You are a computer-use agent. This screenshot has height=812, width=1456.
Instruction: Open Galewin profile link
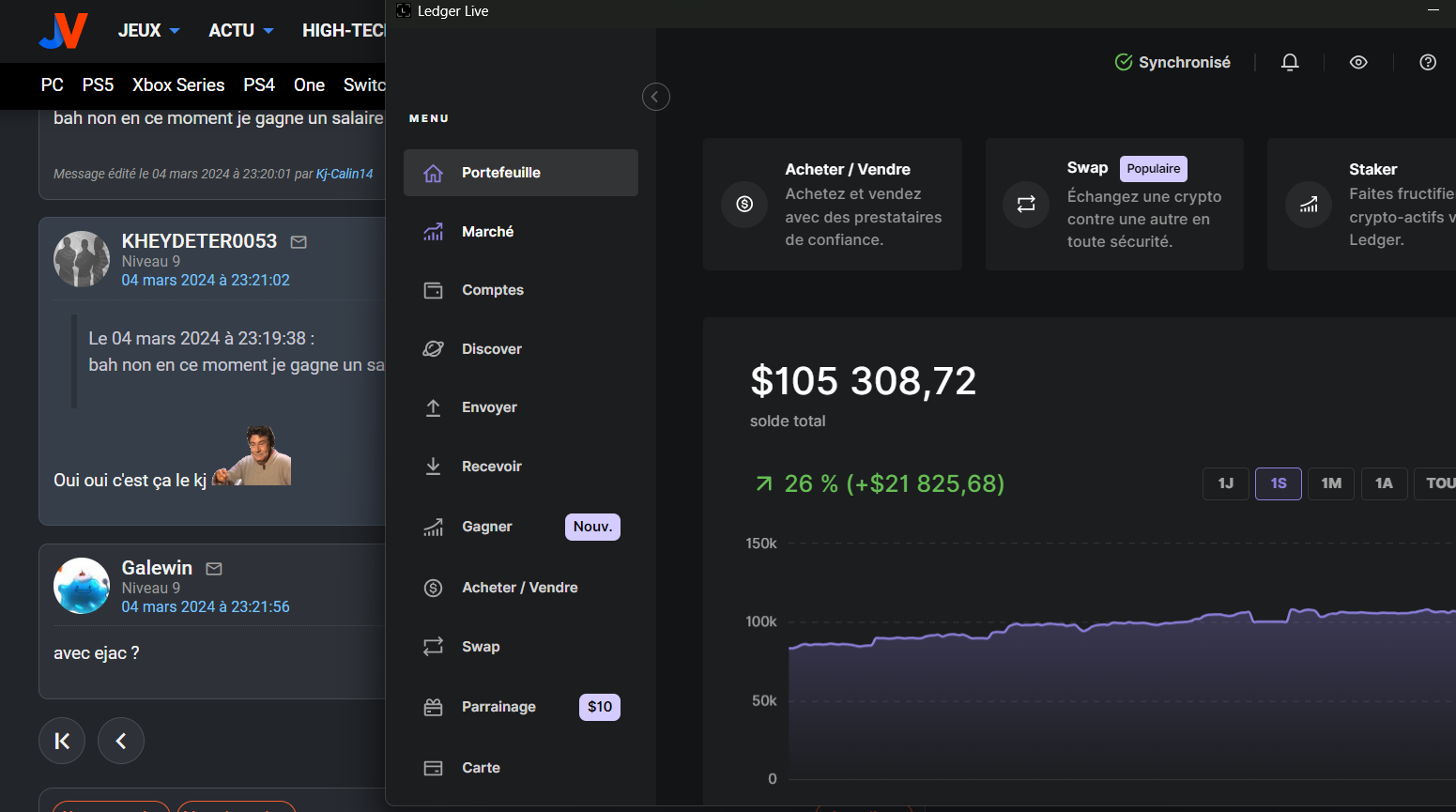(157, 568)
